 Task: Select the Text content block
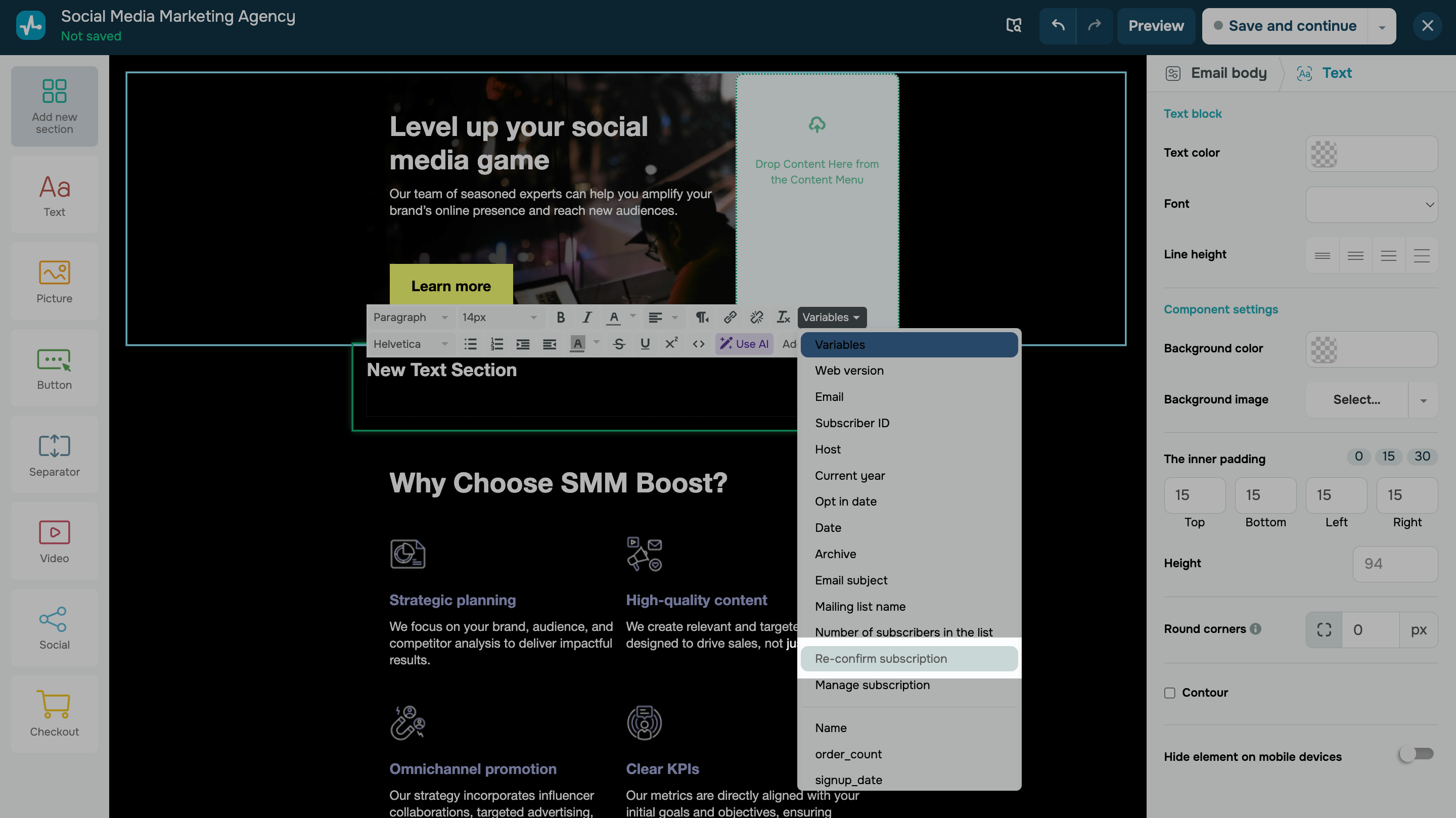(54, 195)
